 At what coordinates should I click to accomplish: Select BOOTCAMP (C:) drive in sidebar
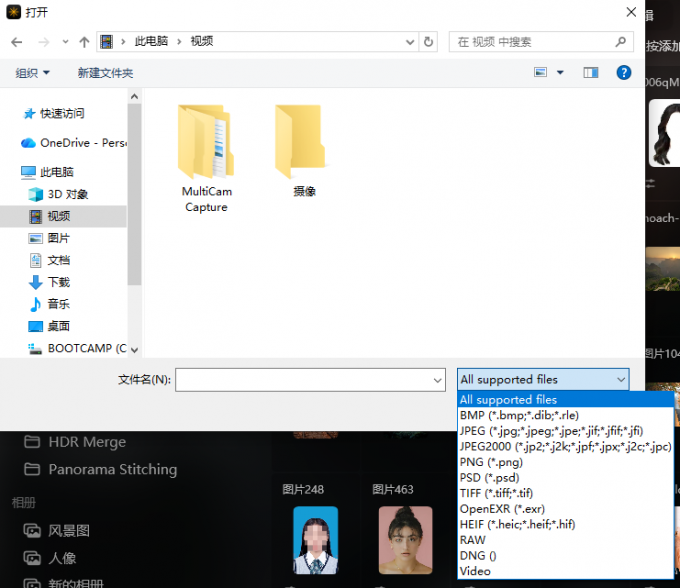tap(78, 348)
